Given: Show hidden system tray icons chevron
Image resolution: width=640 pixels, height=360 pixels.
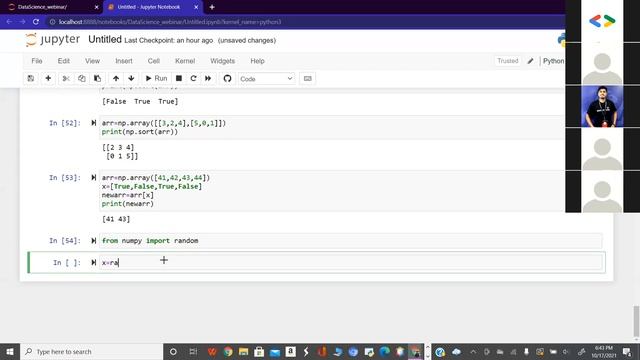Looking at the screenshot, I should [x=473, y=351].
